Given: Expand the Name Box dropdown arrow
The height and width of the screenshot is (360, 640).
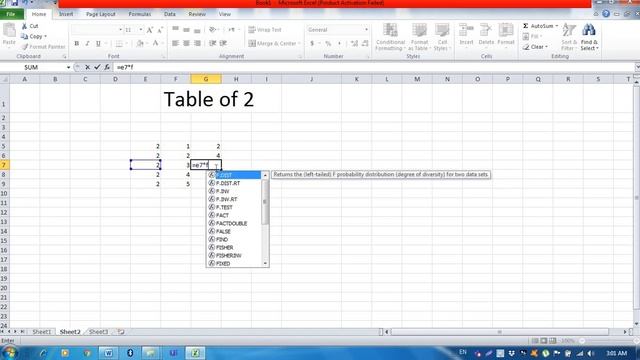Looking at the screenshot, I should click(x=68, y=67).
